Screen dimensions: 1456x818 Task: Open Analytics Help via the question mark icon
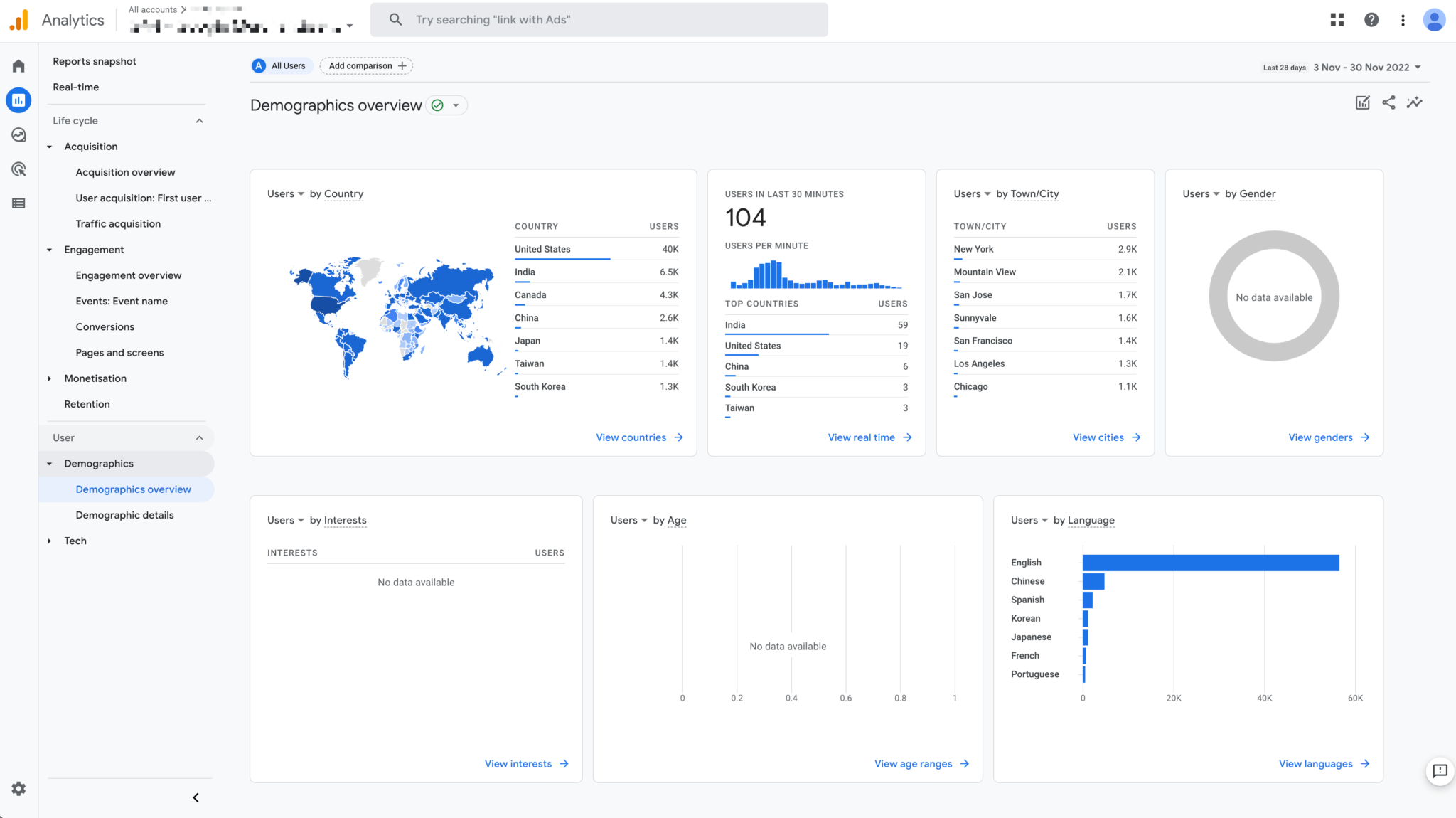(x=1371, y=19)
